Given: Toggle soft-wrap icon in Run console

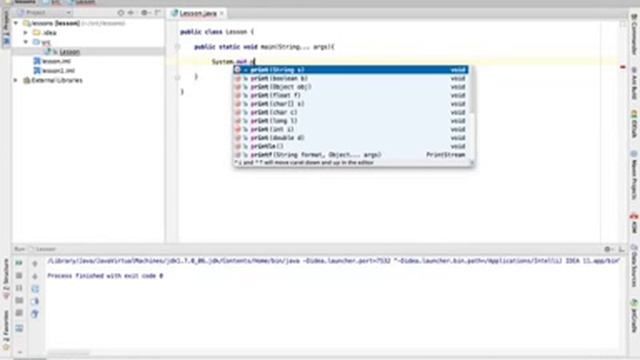Looking at the screenshot, I should [35, 289].
